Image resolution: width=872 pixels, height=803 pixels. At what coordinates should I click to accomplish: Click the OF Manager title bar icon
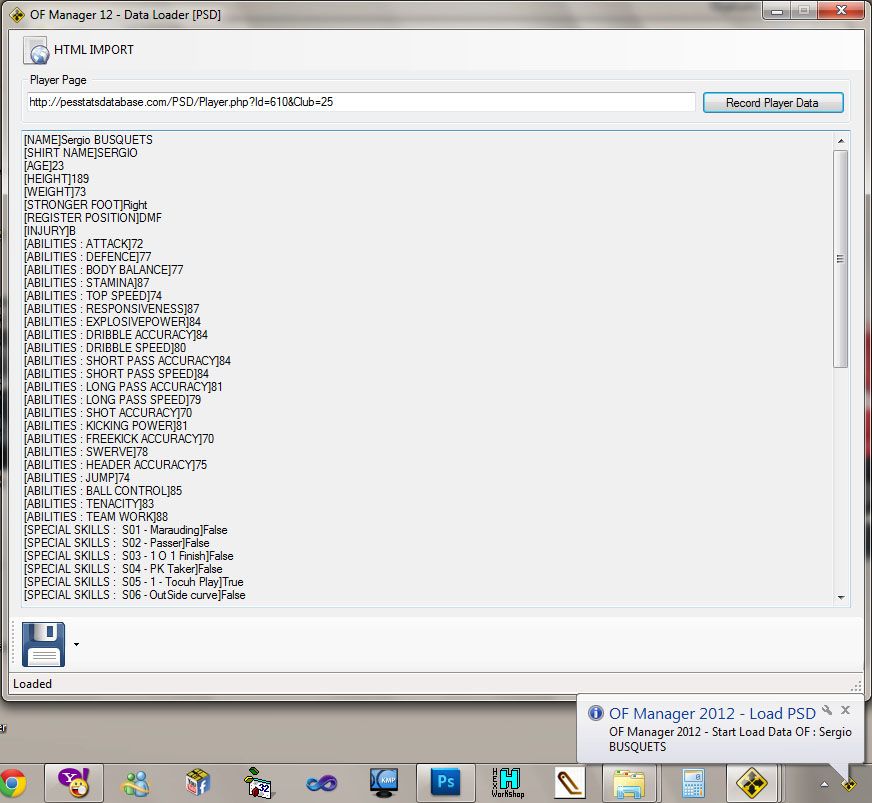point(16,15)
